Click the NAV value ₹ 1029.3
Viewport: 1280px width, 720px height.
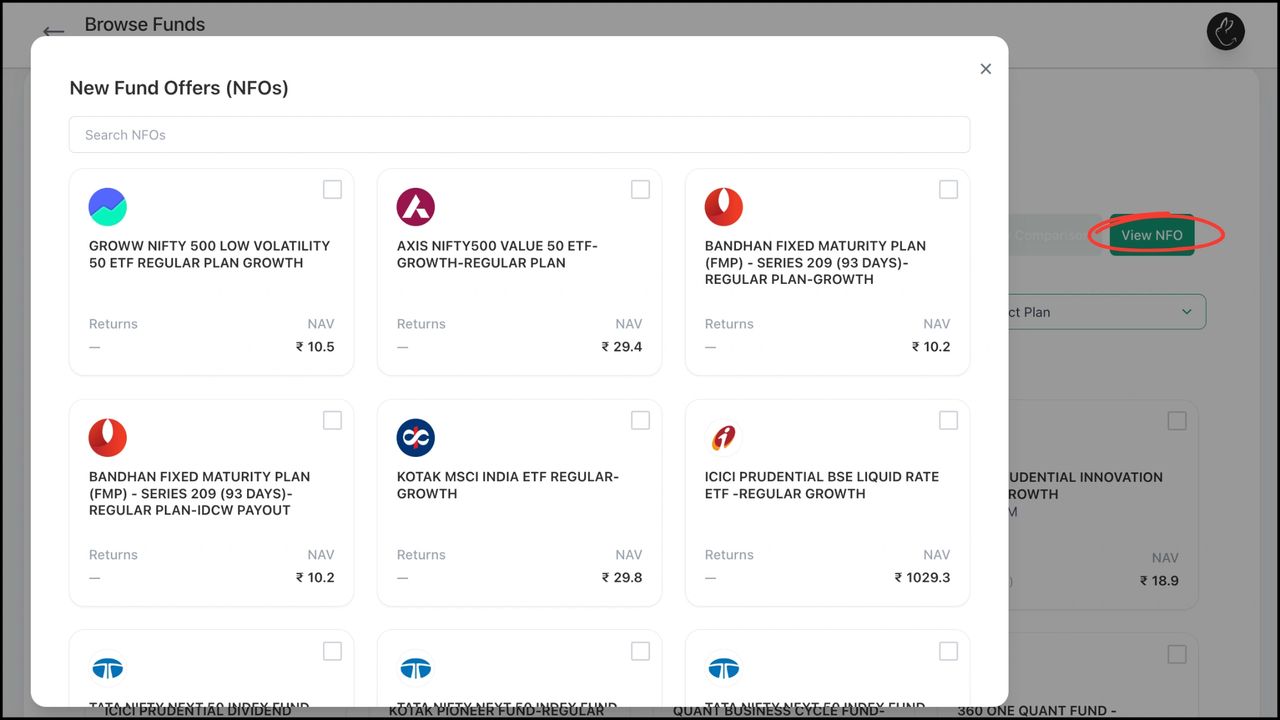[x=923, y=578]
